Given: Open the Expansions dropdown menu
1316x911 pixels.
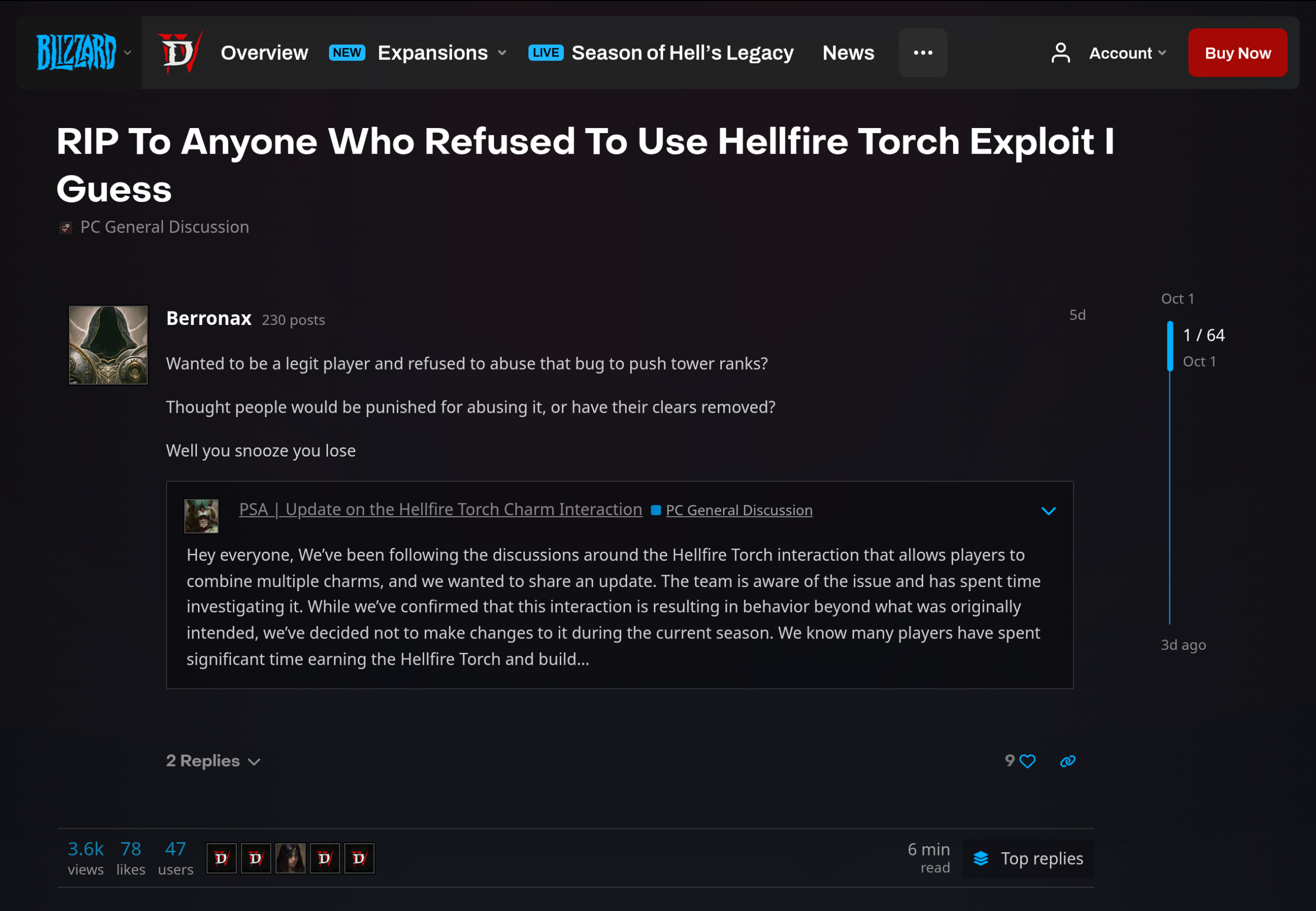Looking at the screenshot, I should tap(442, 52).
